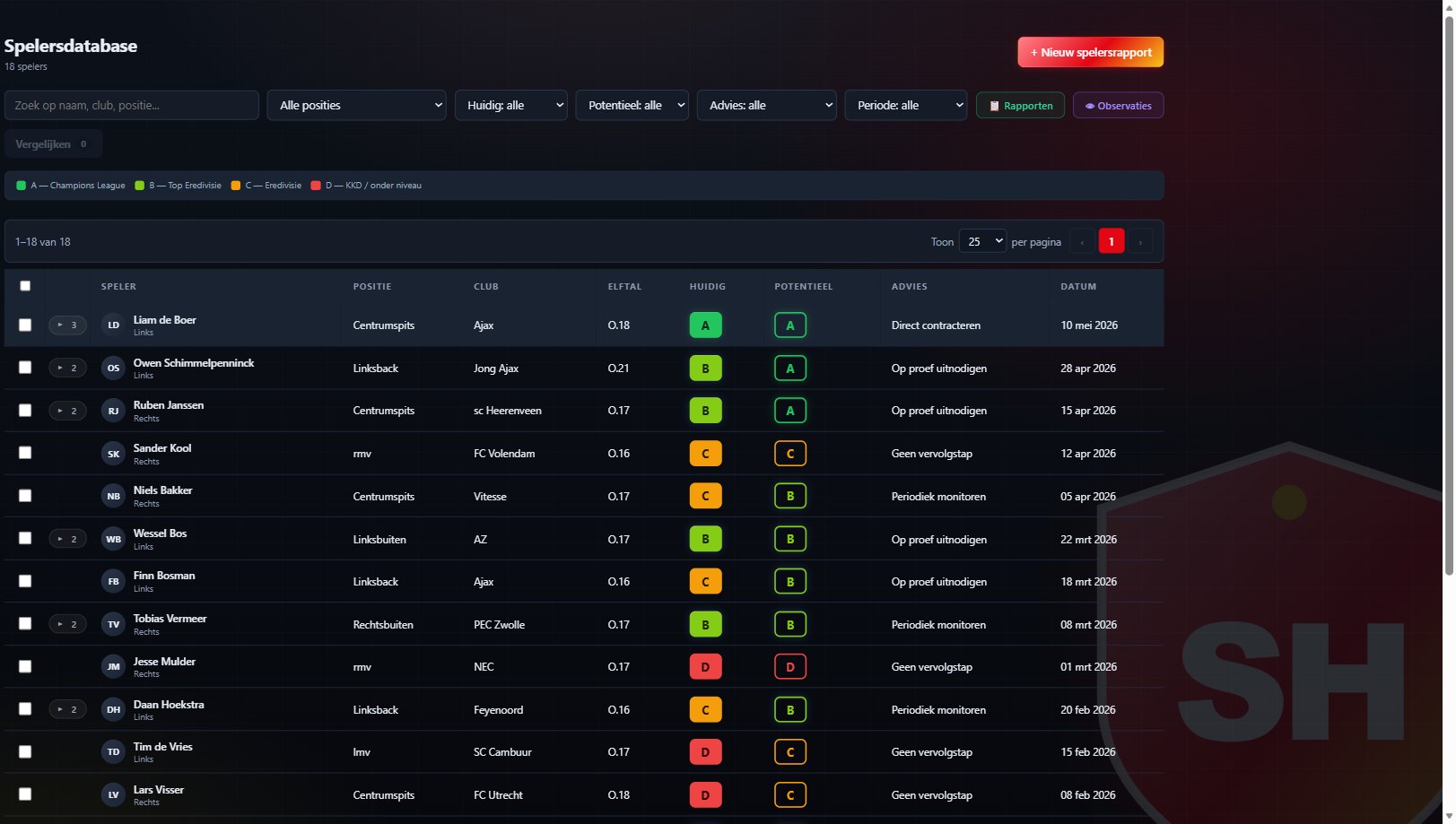
Task: Click Sander Kool's current C rating badge
Action: point(705,454)
